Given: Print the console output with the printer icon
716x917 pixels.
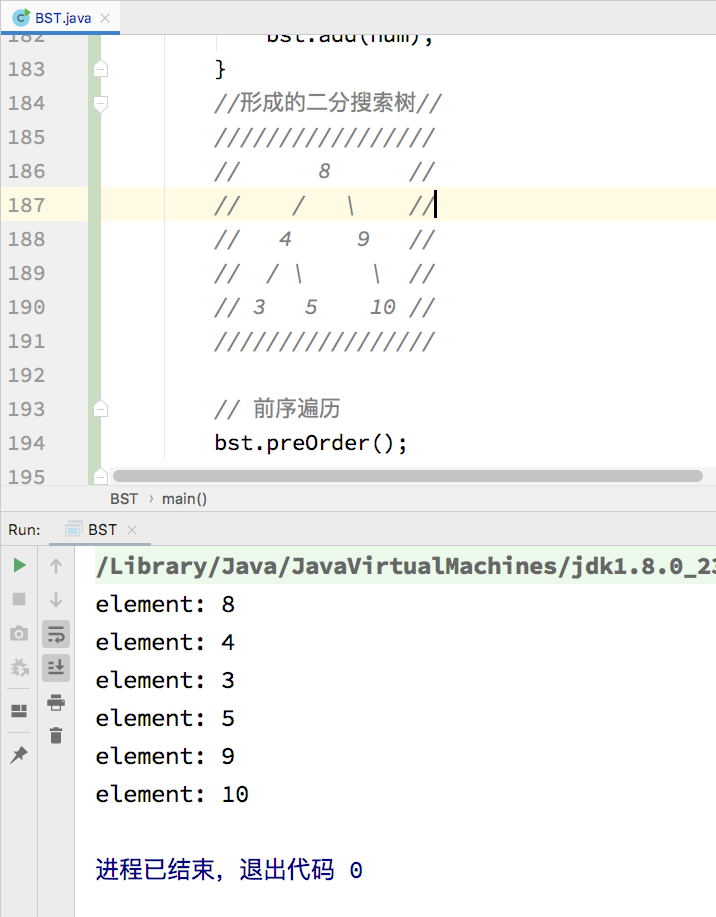Looking at the screenshot, I should point(56,702).
